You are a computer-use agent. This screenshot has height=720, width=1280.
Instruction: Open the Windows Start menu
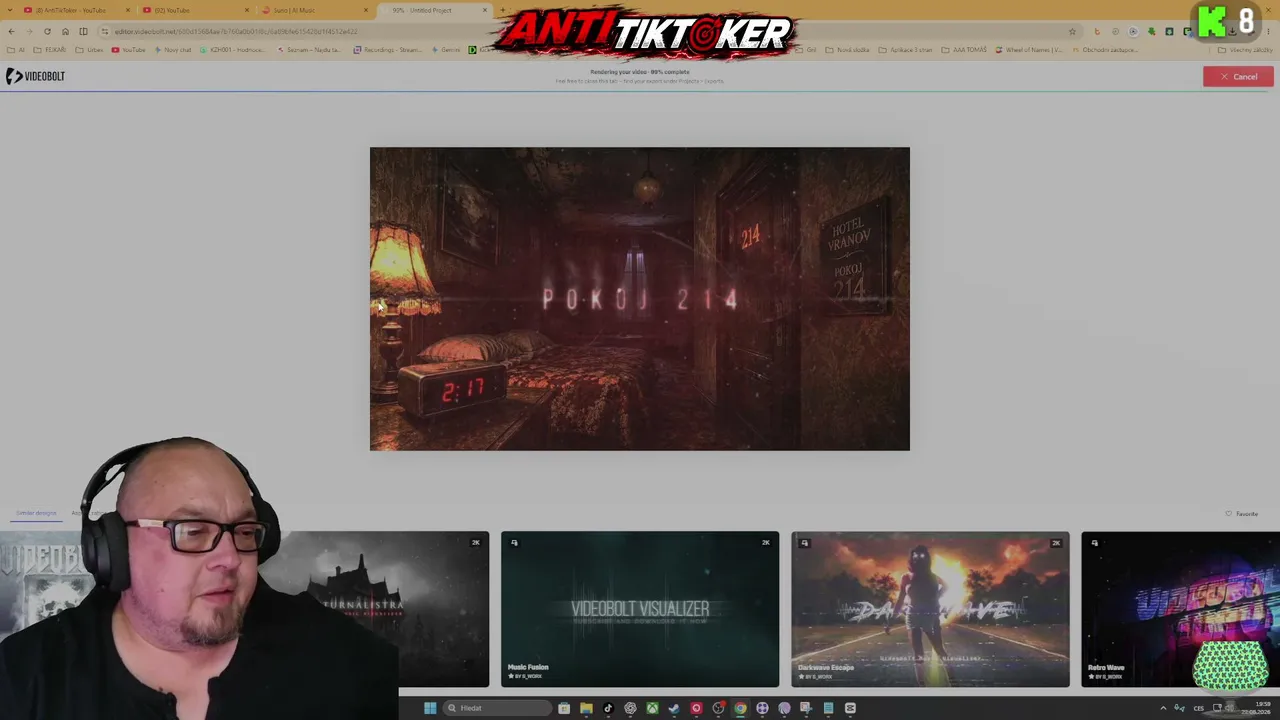coord(430,708)
